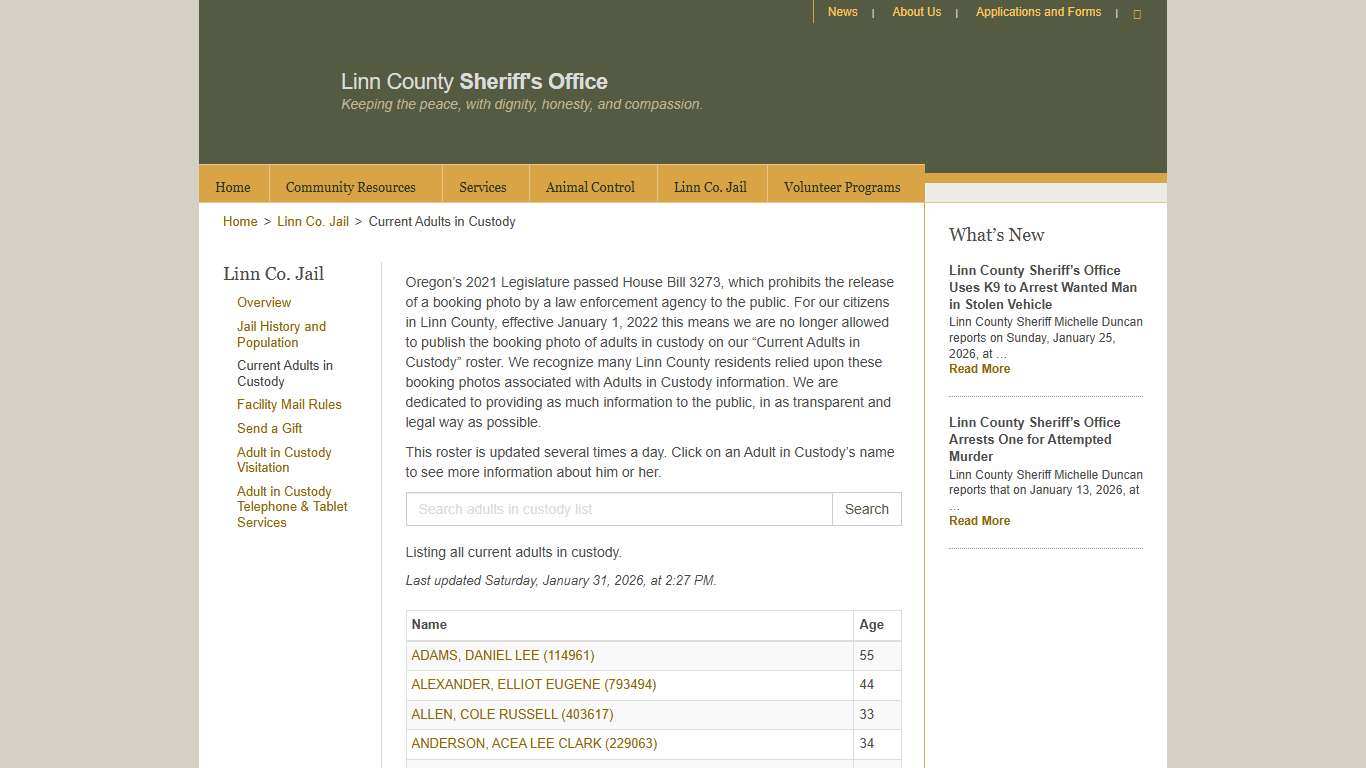The height and width of the screenshot is (768, 1366).
Task: Click the News link in the top bar
Action: [x=842, y=12]
